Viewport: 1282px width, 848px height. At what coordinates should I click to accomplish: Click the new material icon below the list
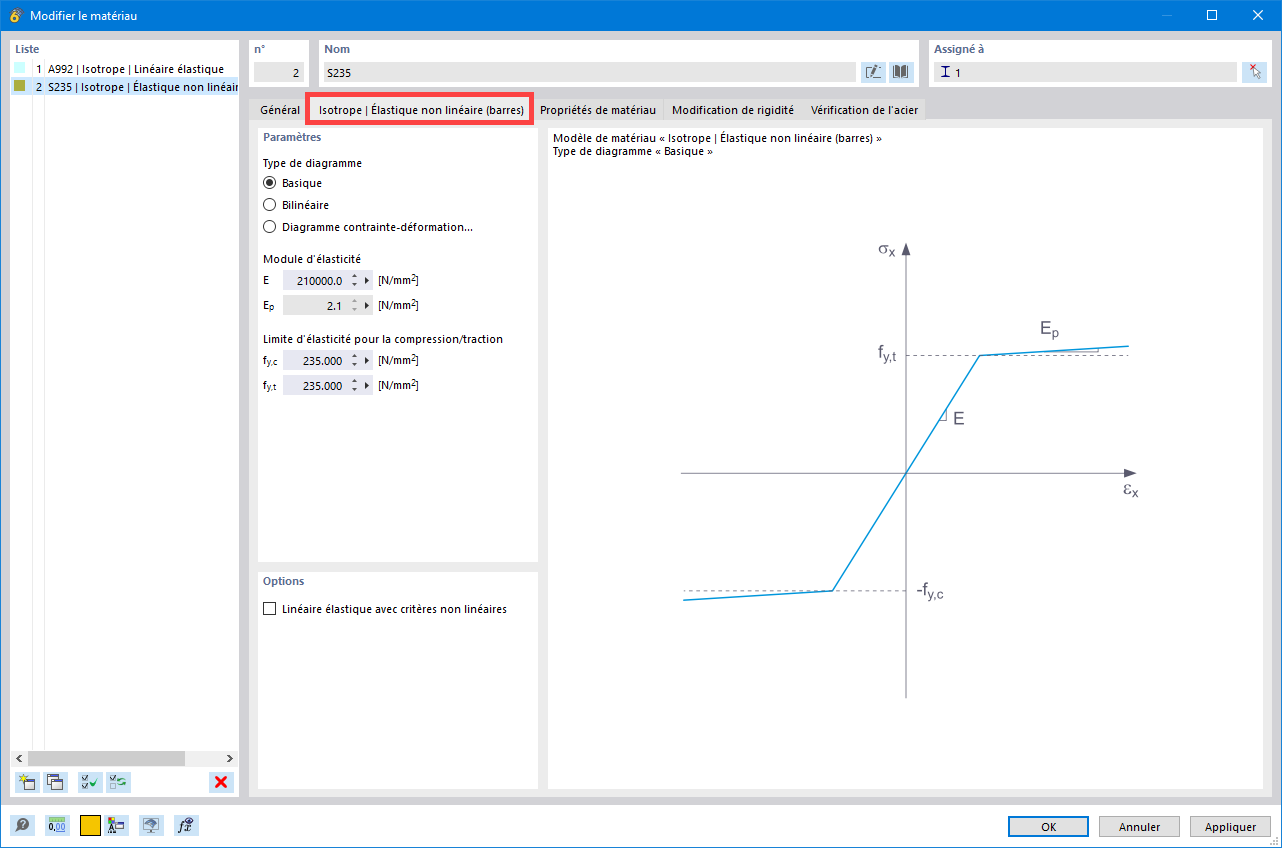tap(27, 783)
